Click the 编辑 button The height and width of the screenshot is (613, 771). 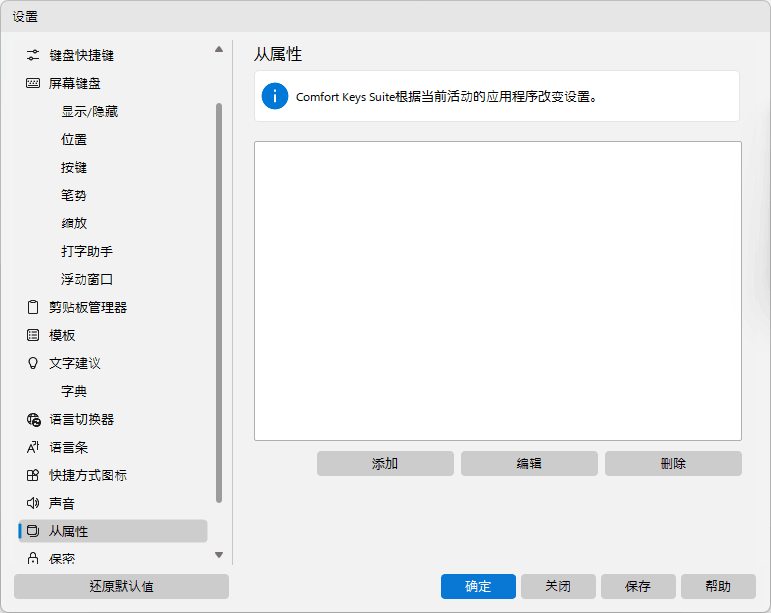tap(529, 464)
